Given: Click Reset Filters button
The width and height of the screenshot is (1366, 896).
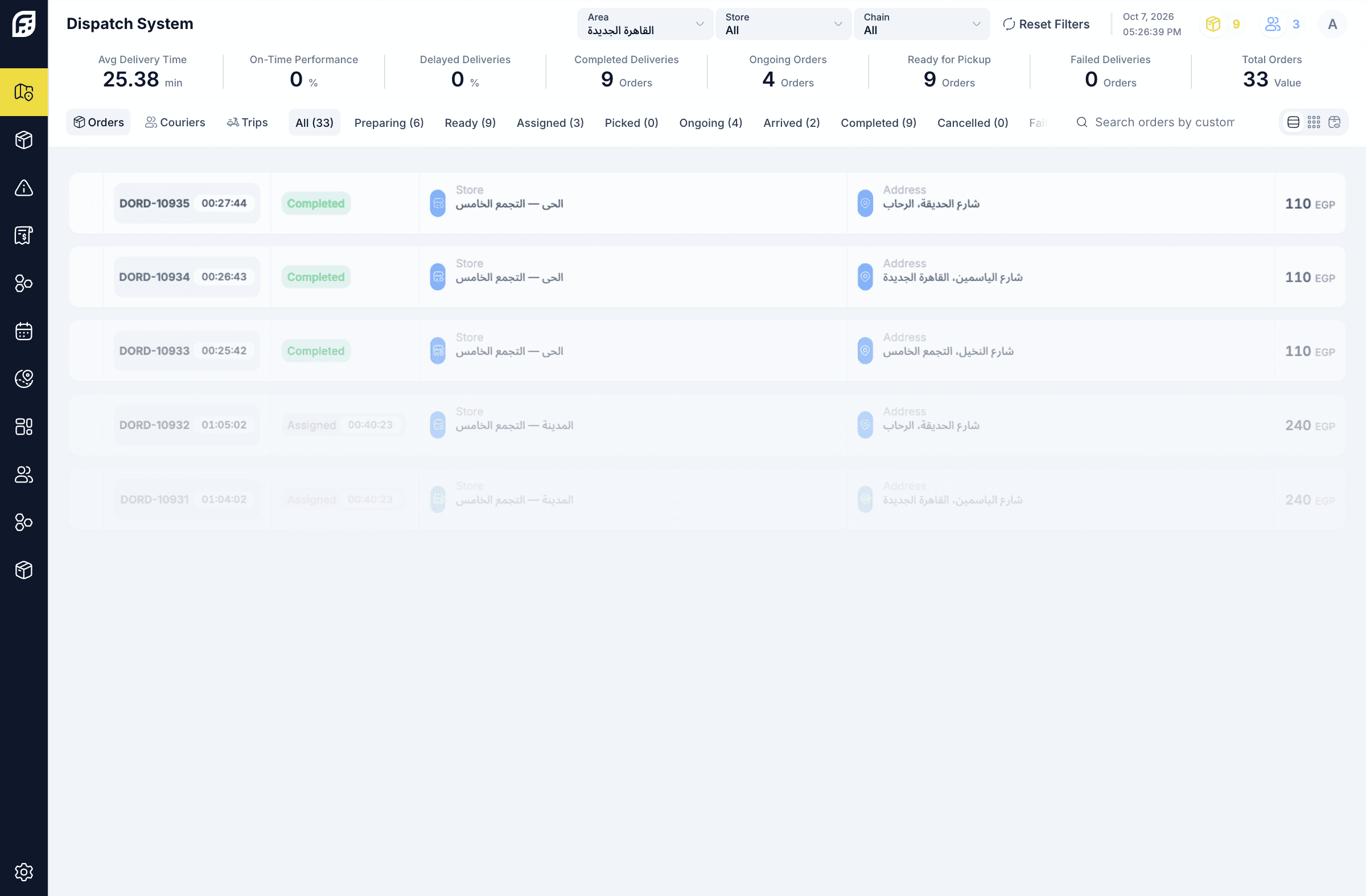Looking at the screenshot, I should (1046, 24).
